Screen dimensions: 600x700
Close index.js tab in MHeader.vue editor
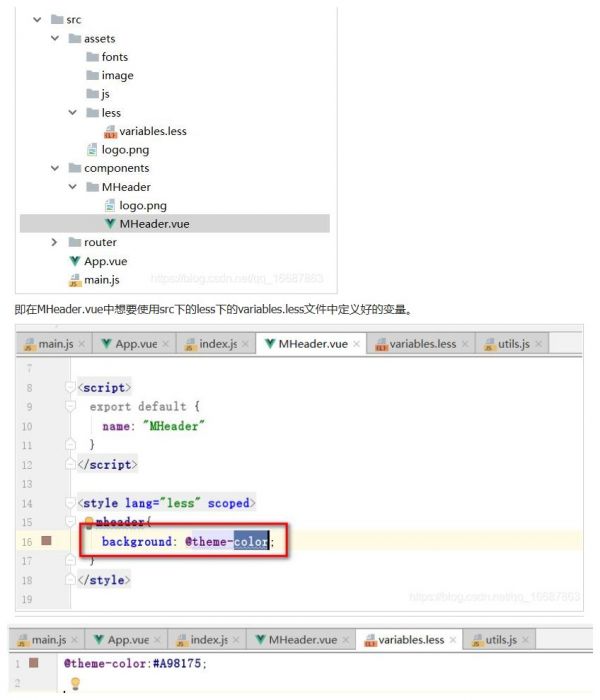click(245, 344)
